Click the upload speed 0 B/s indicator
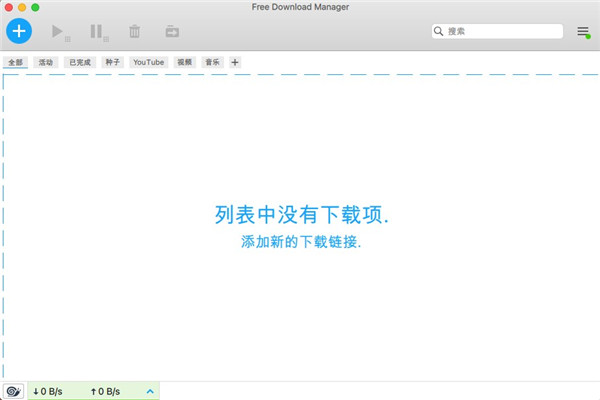 coord(105,391)
